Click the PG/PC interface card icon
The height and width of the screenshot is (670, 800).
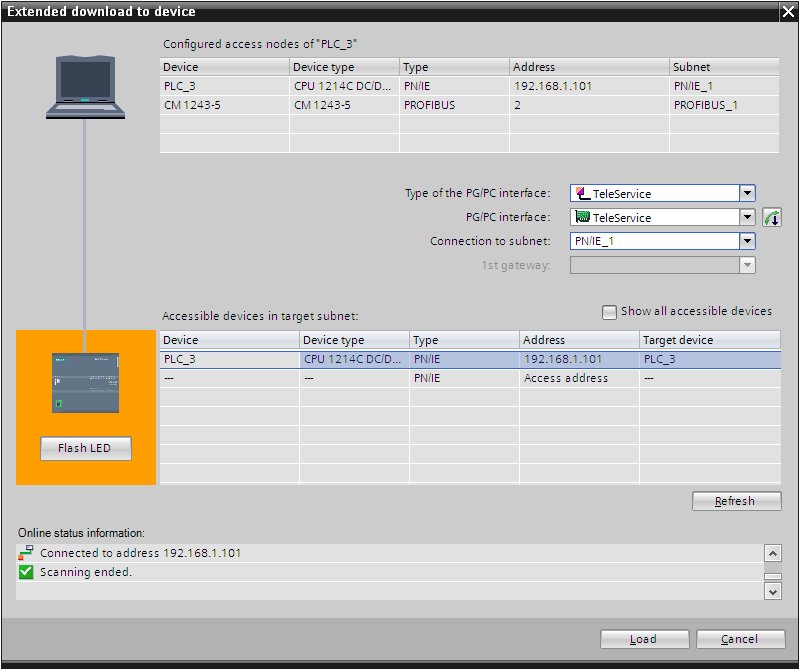point(583,217)
